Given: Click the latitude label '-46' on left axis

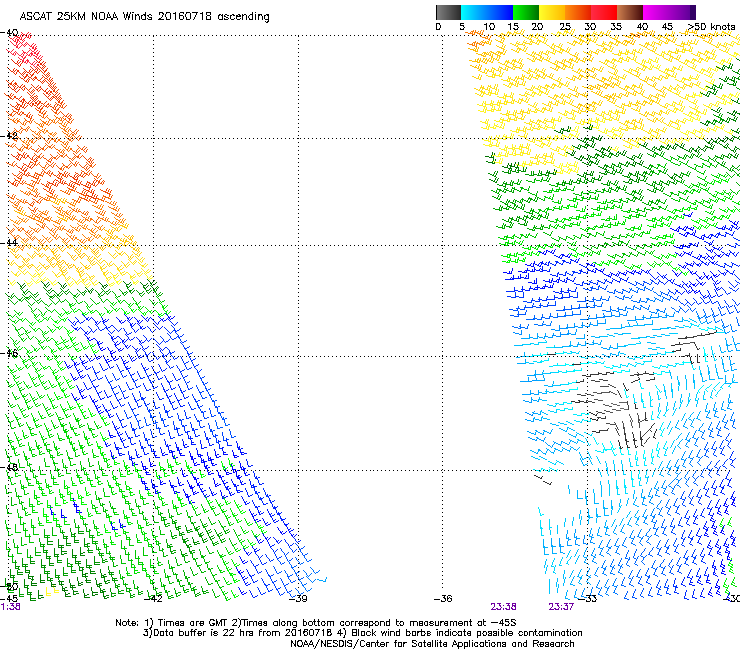Looking at the screenshot, I should point(9,353).
